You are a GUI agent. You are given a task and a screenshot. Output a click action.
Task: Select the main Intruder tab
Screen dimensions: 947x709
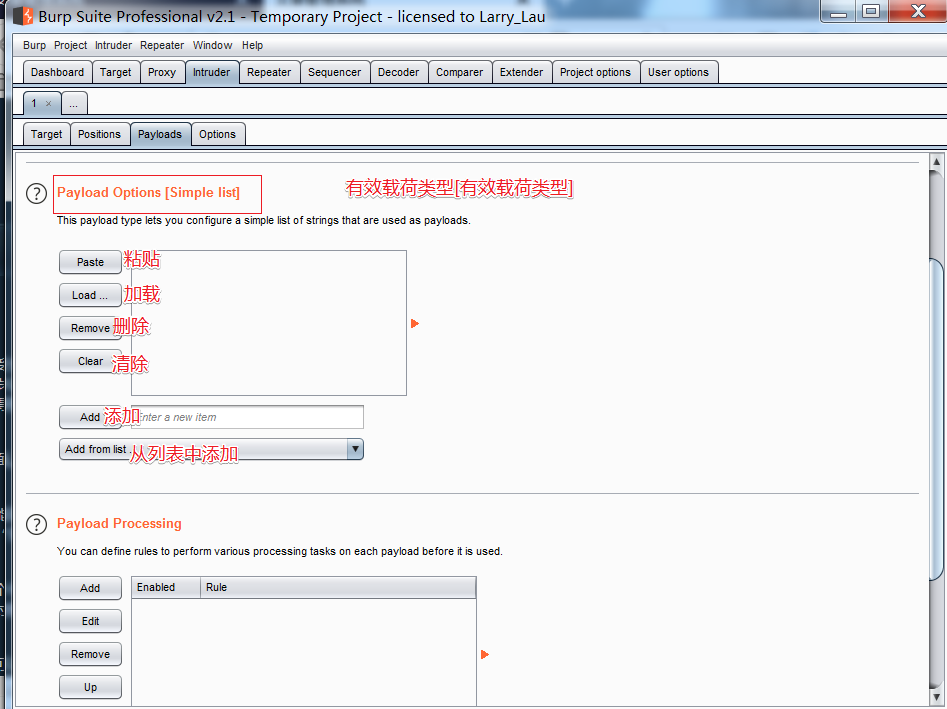211,72
